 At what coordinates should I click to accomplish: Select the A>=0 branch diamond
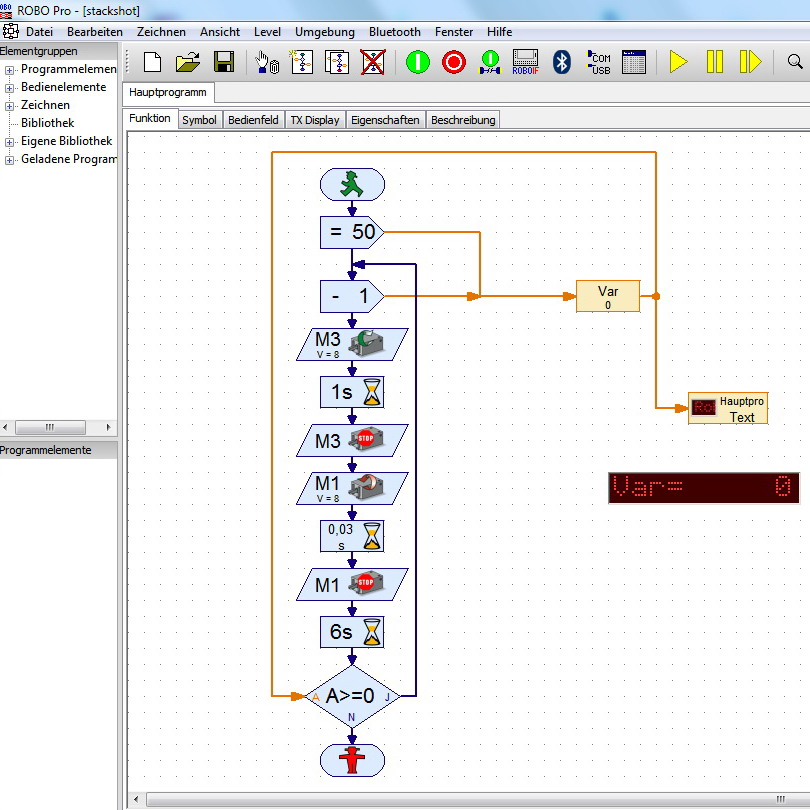coord(352,696)
